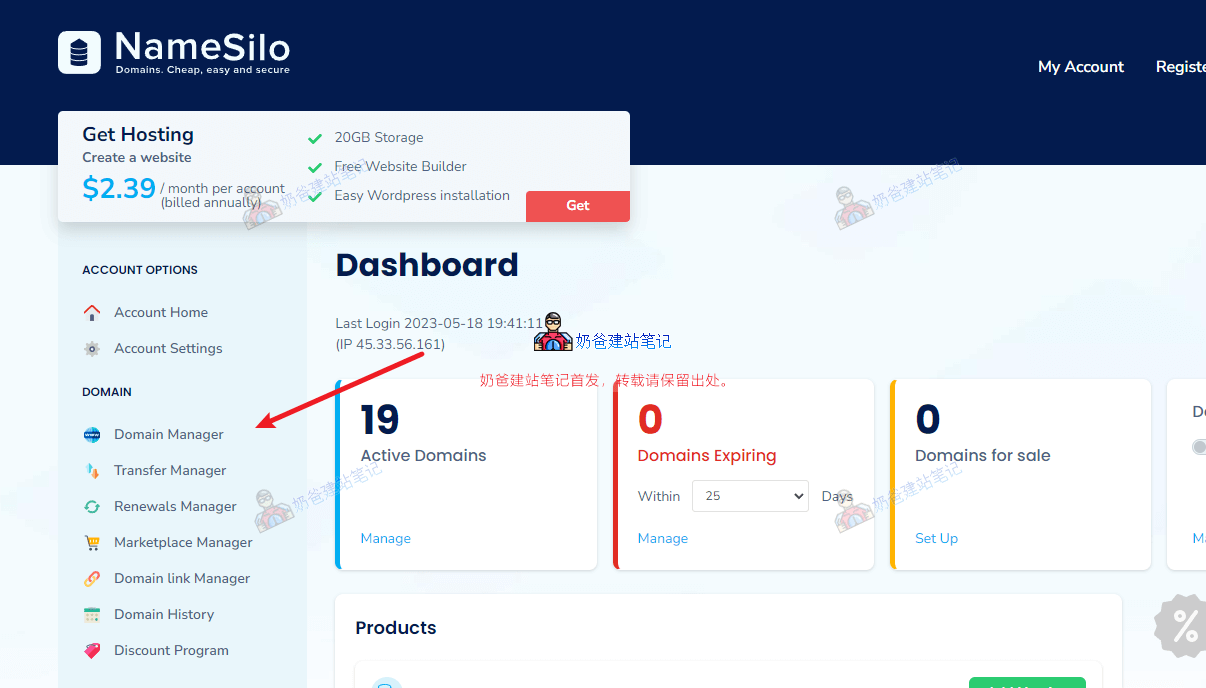Select the radio button in the rightmost card
The height and width of the screenshot is (688, 1206).
click(1199, 447)
